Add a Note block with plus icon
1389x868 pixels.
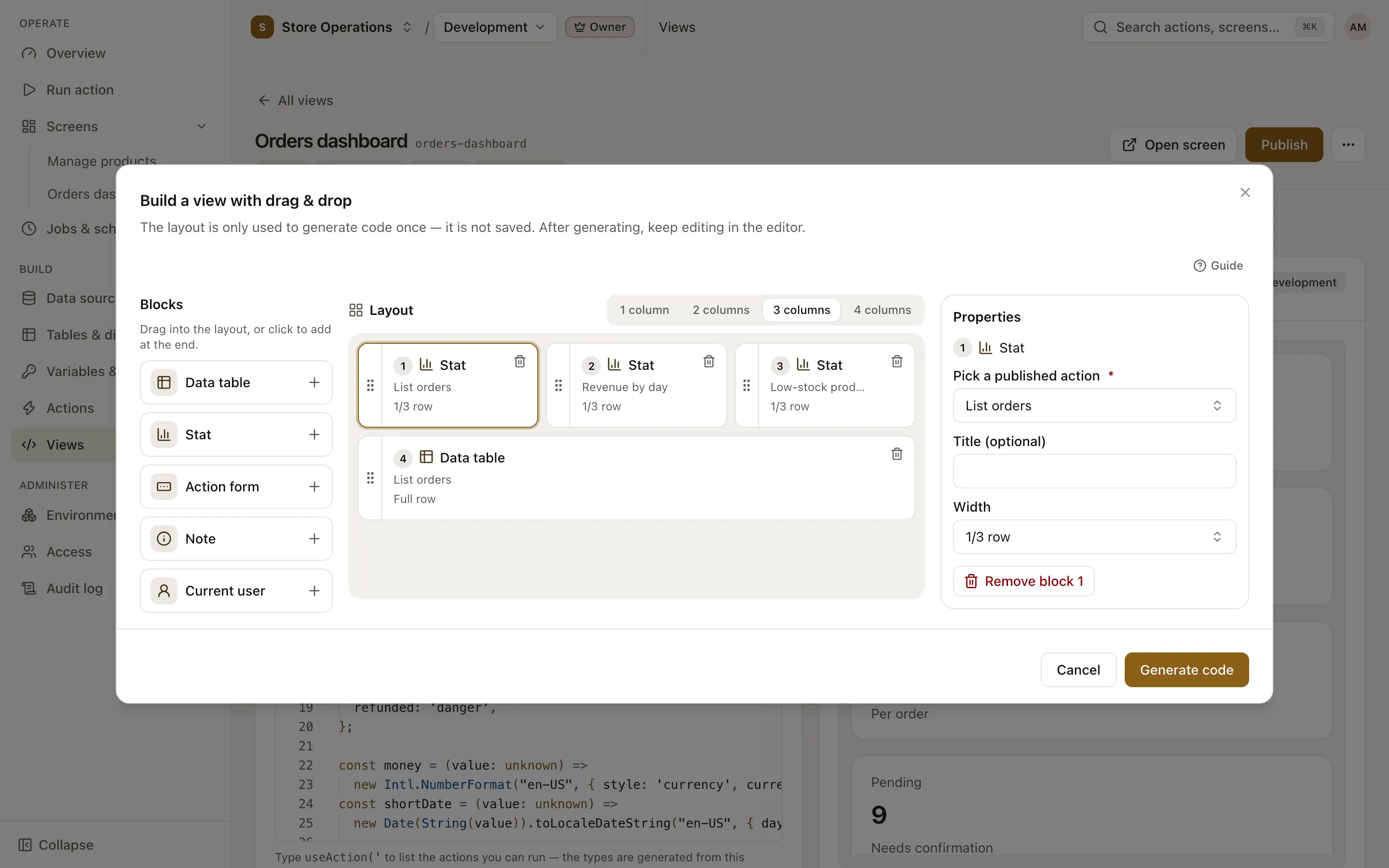pyautogui.click(x=314, y=539)
